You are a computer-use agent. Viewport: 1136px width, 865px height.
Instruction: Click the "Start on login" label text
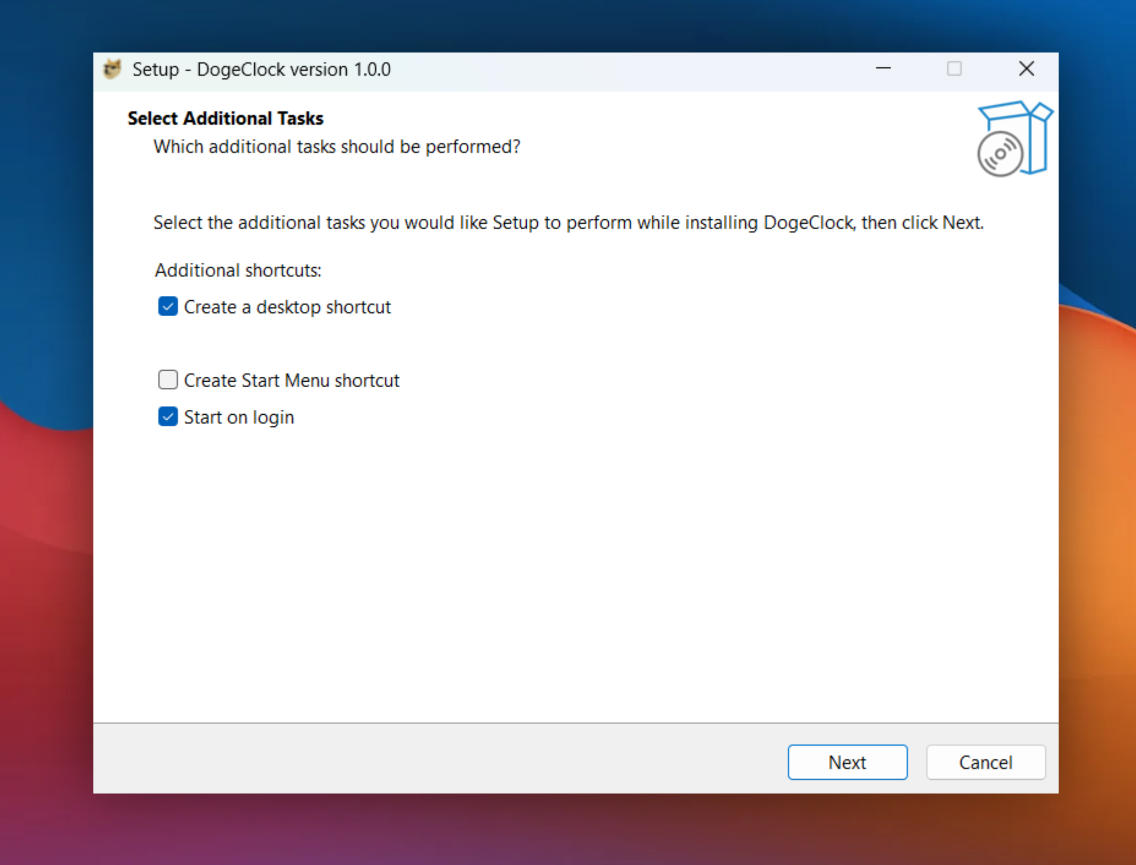coord(239,417)
